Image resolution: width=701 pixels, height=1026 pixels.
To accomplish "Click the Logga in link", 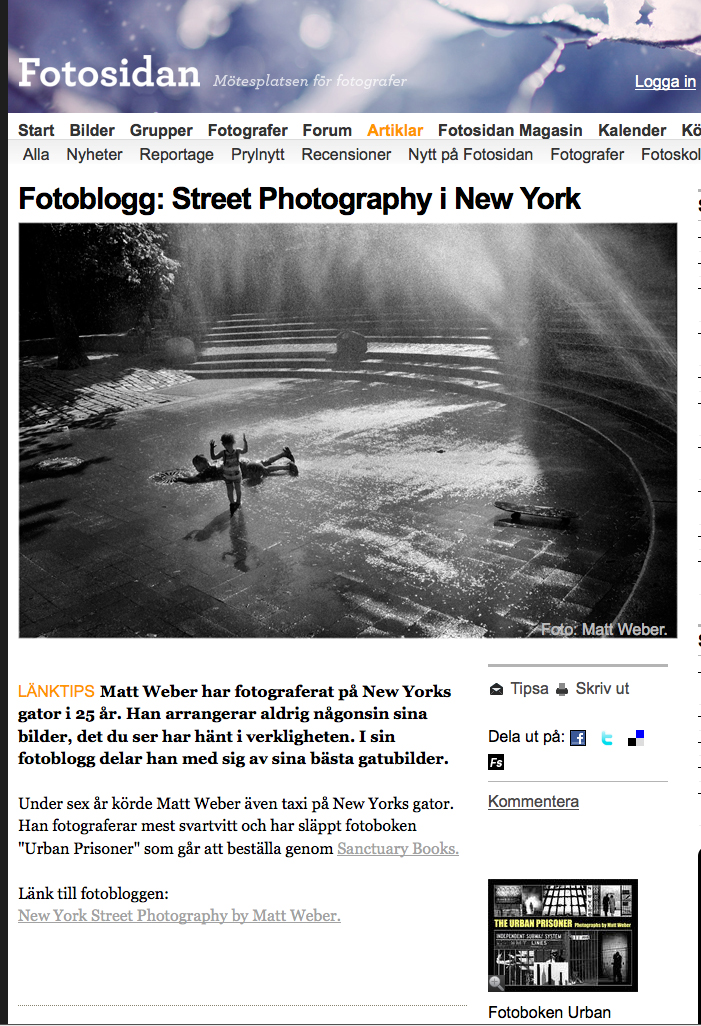I will (x=665, y=82).
